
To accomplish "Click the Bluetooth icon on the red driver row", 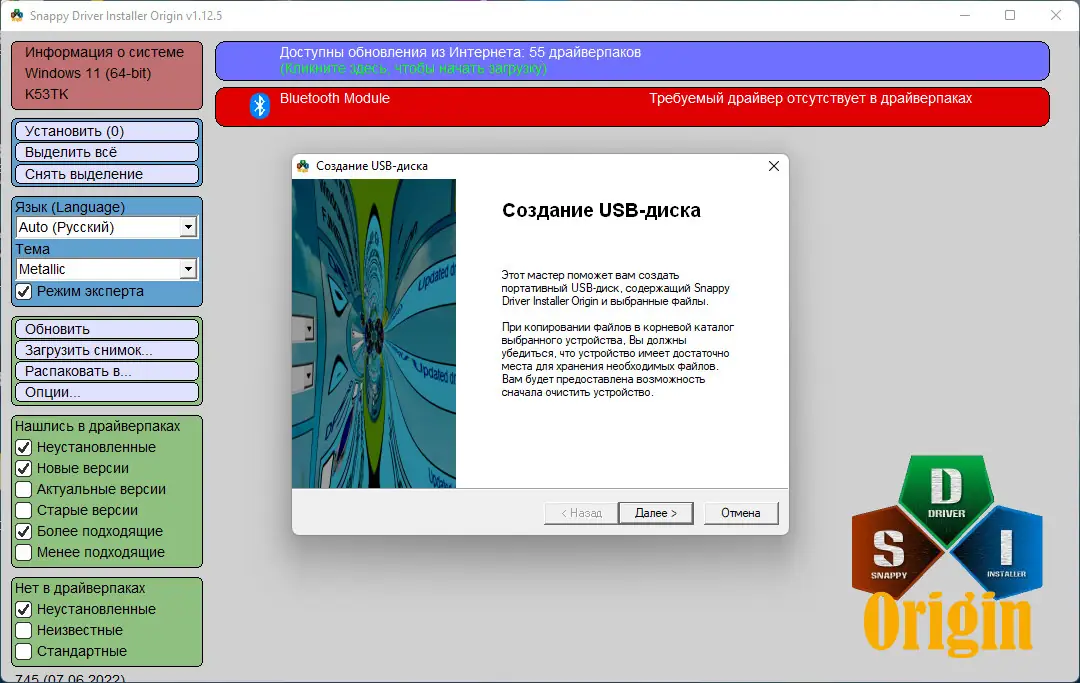I will pyautogui.click(x=259, y=104).
